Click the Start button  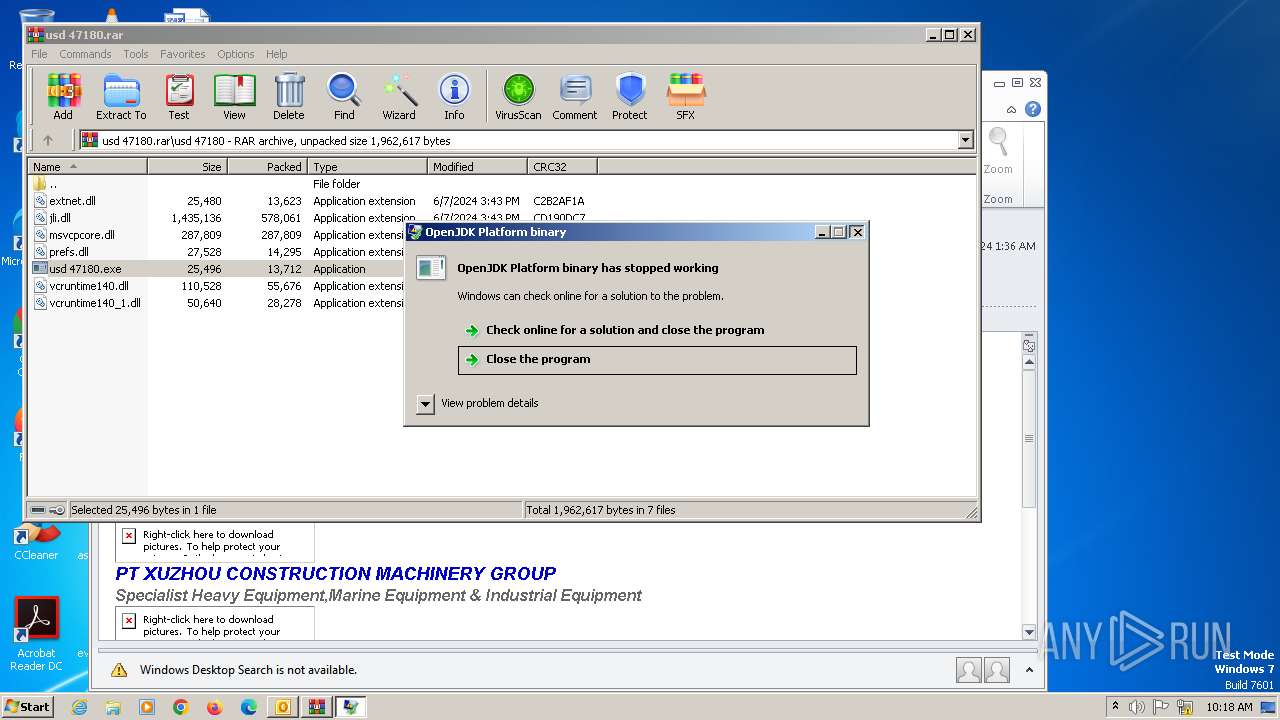(27, 706)
